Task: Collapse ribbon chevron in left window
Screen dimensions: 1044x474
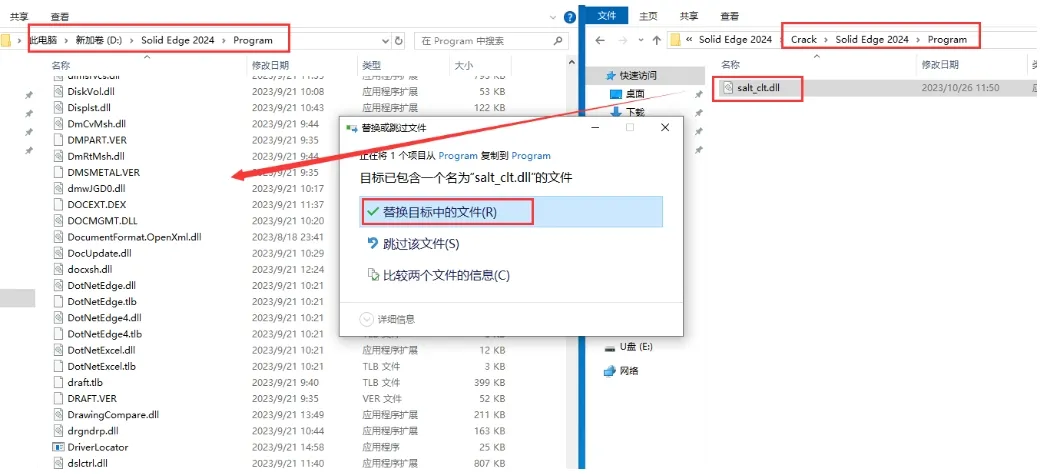Action: [x=553, y=17]
